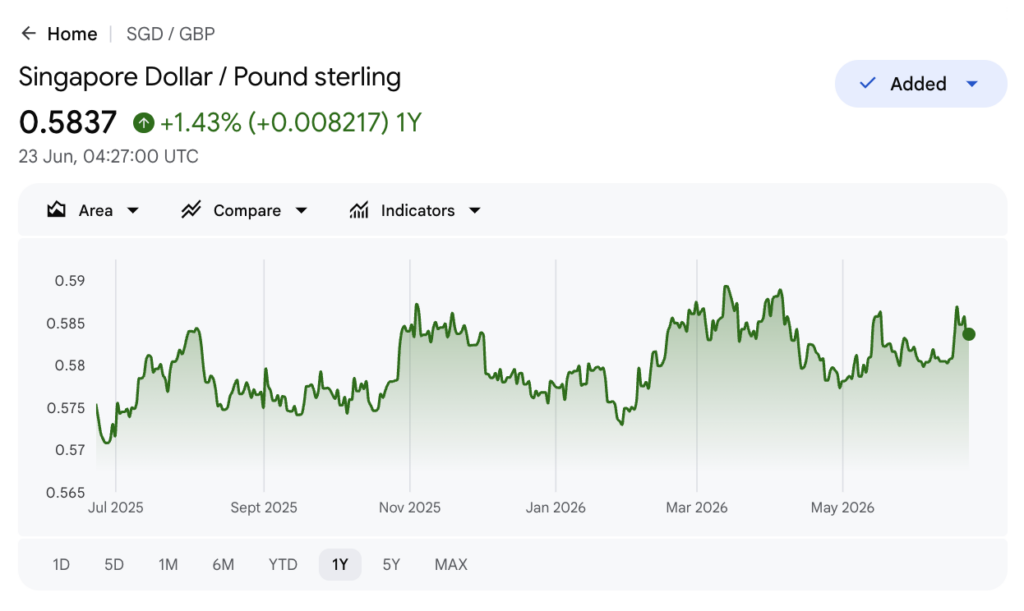Click the Indicators chart icon

tap(359, 210)
